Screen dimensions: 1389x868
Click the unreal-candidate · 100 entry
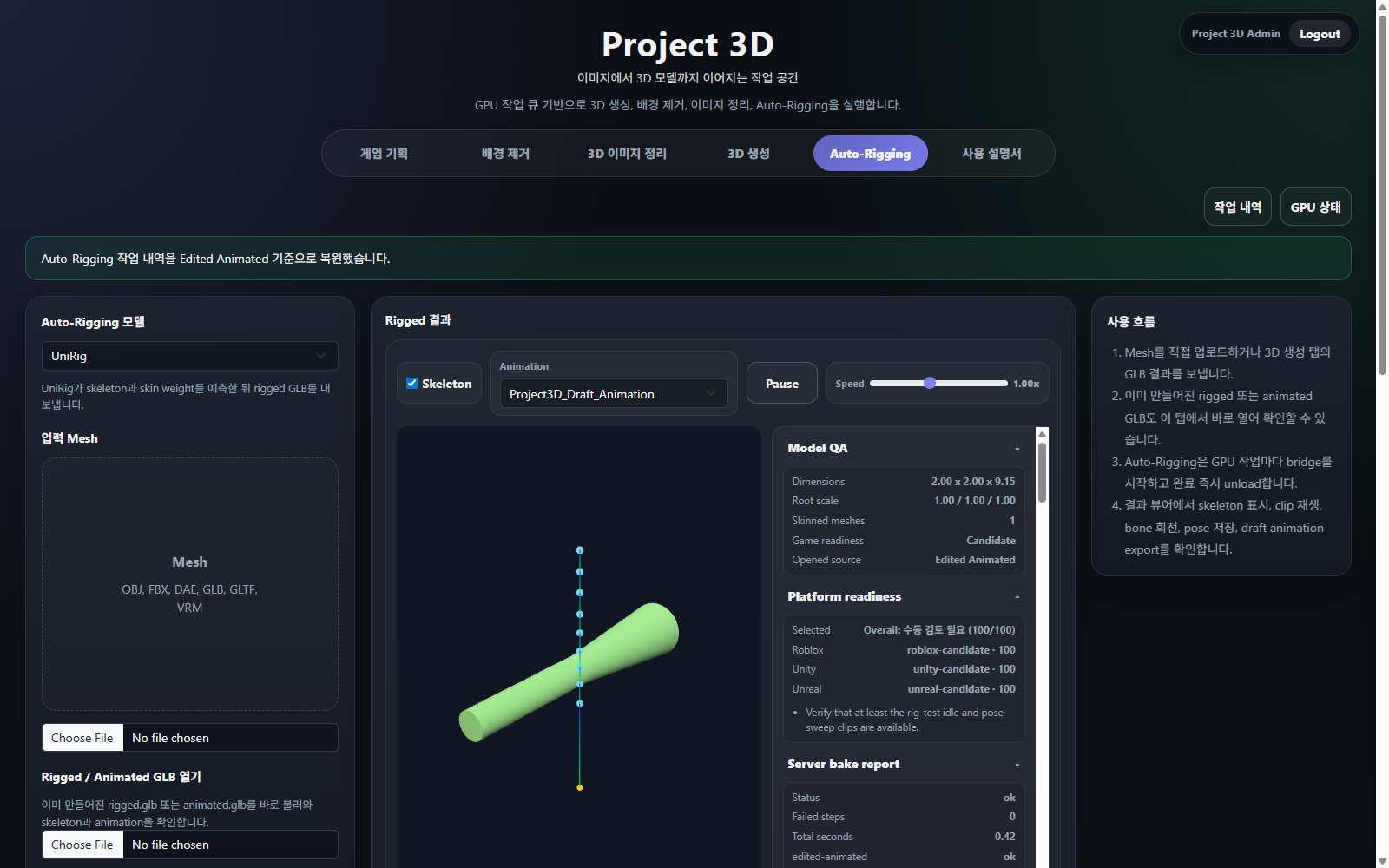click(961, 689)
